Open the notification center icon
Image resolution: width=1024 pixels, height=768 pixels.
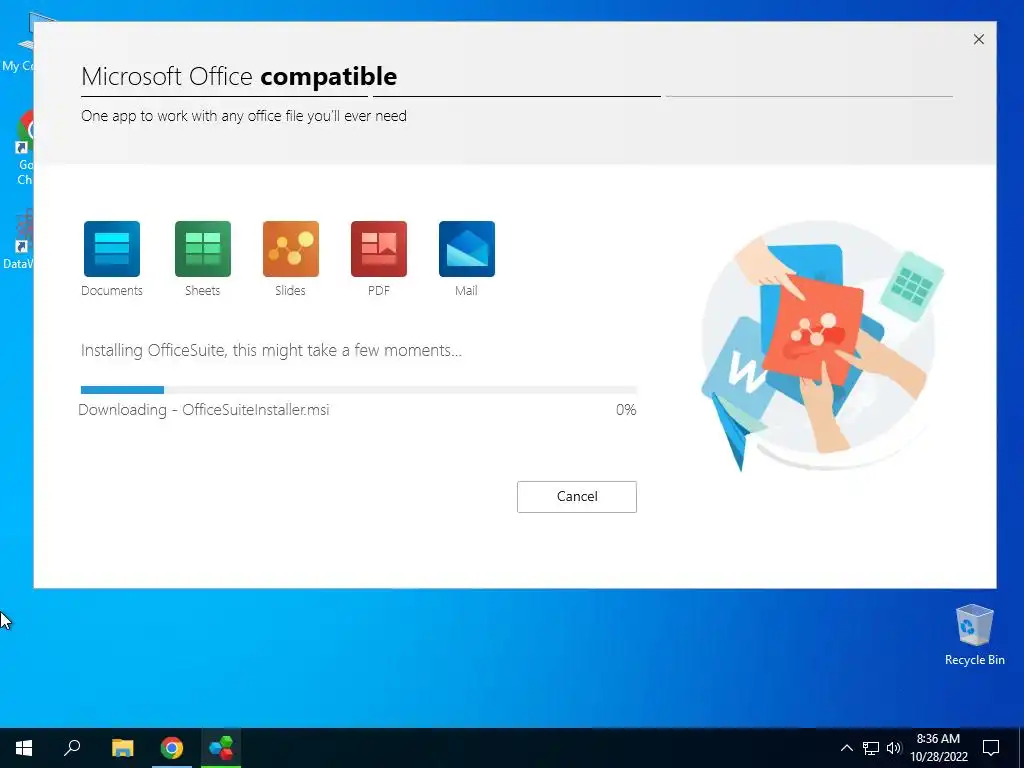point(991,748)
